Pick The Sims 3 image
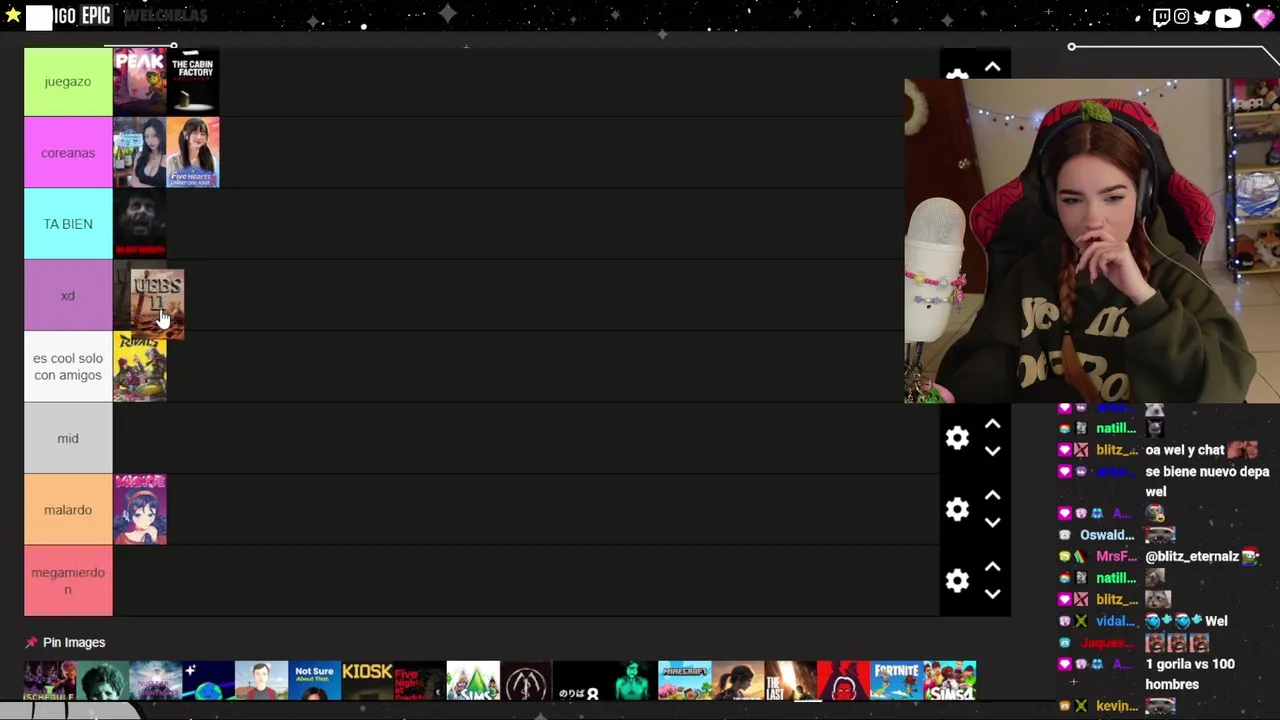 coord(472,681)
